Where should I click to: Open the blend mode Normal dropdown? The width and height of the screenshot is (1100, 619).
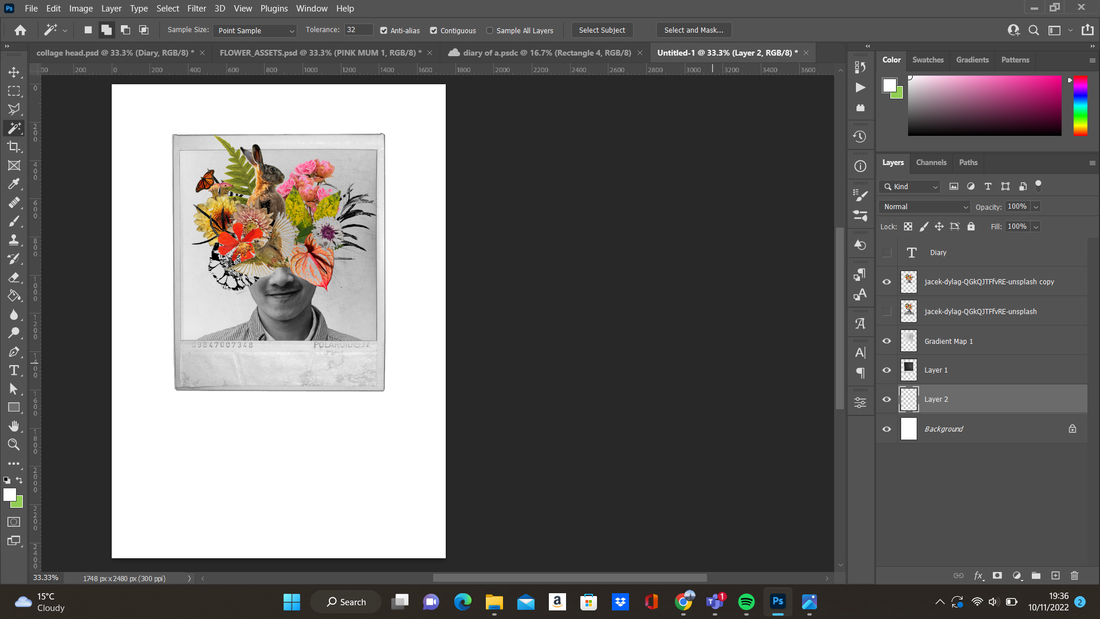tap(925, 207)
